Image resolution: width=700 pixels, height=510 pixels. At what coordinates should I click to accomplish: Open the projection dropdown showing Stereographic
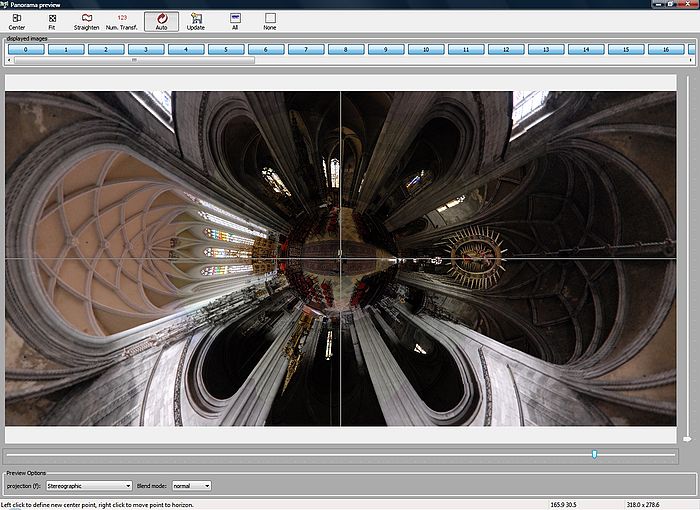[x=89, y=485]
